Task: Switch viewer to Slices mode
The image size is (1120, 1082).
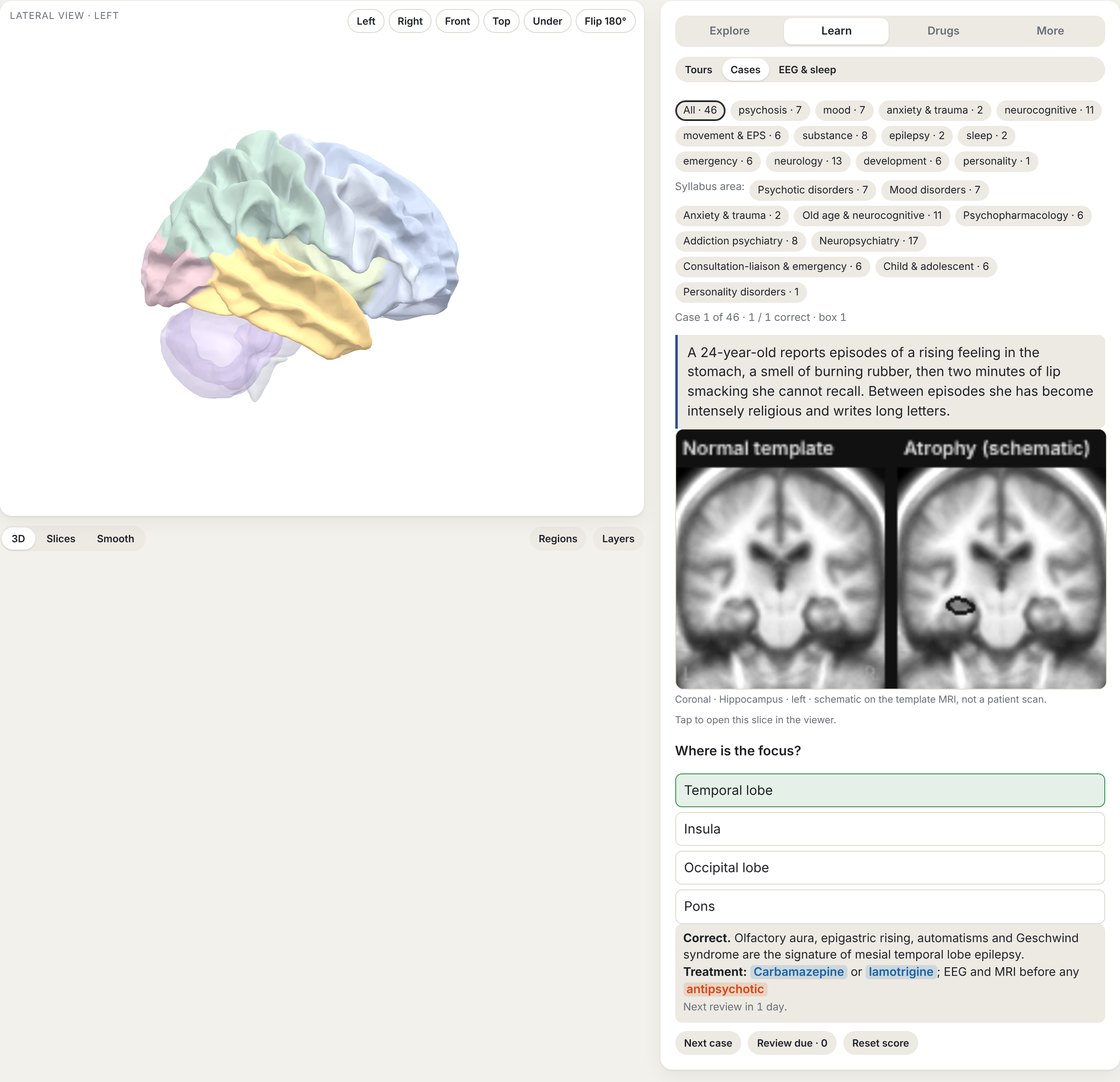Action: click(x=61, y=539)
